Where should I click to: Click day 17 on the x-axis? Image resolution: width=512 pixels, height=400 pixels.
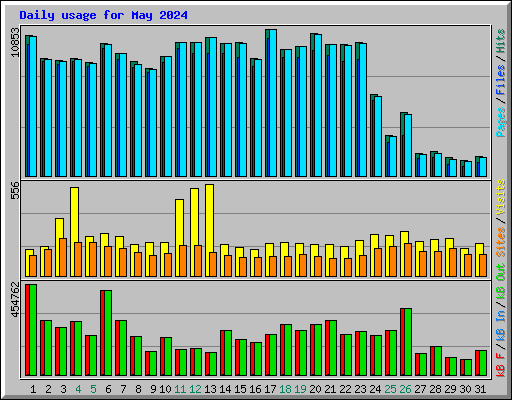[270, 389]
